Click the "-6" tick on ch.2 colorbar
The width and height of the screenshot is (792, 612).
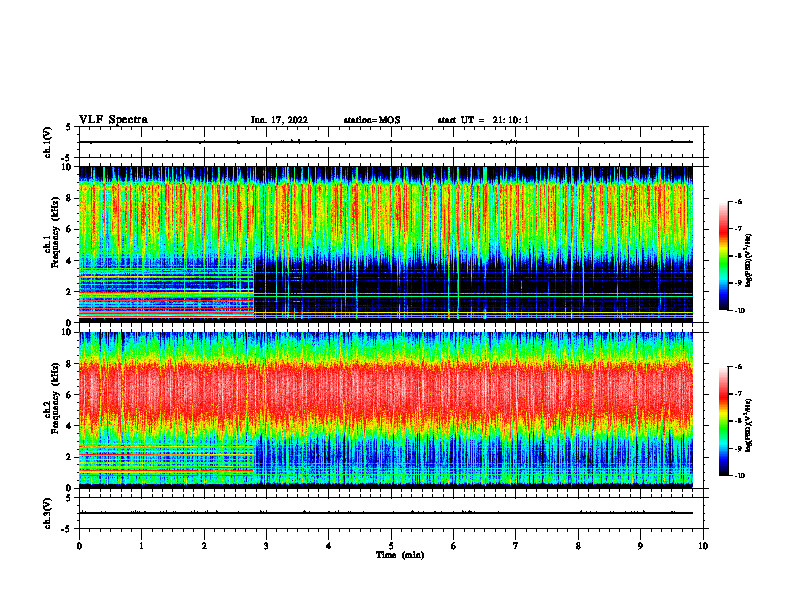[738, 367]
